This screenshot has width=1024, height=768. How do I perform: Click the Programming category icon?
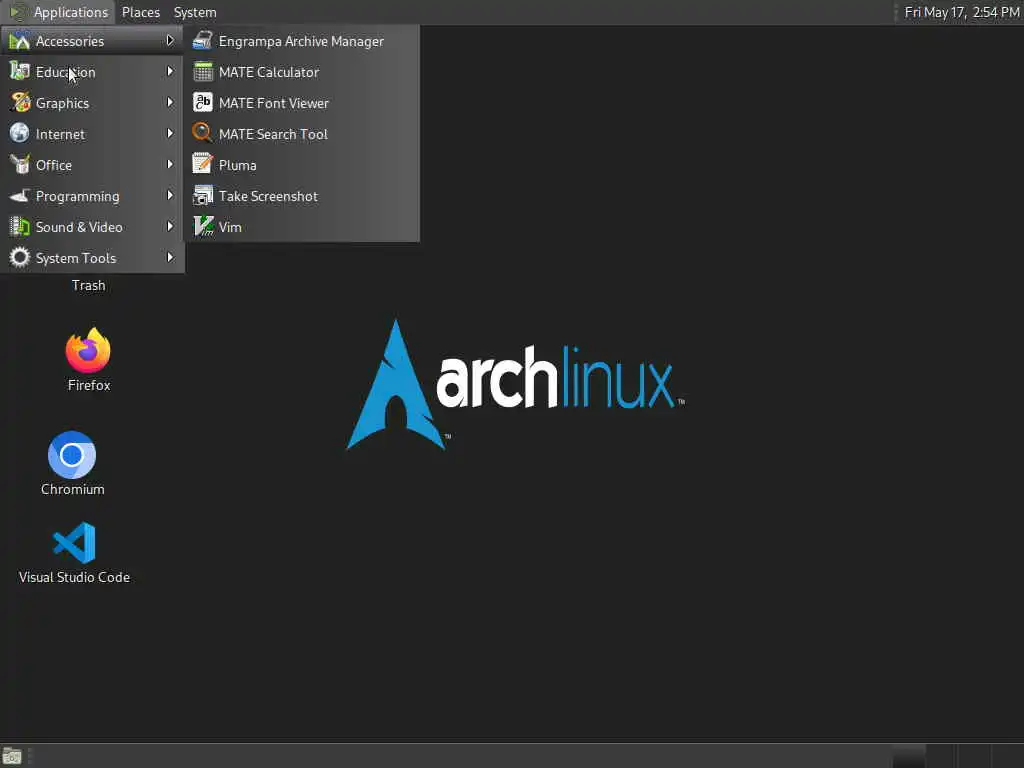(x=20, y=195)
